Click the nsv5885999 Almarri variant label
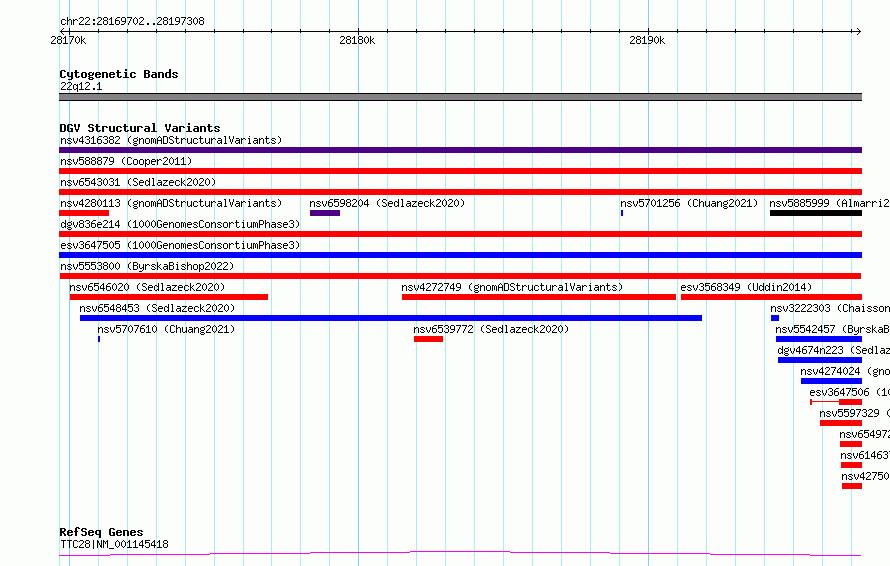890x566 pixels. pos(829,203)
